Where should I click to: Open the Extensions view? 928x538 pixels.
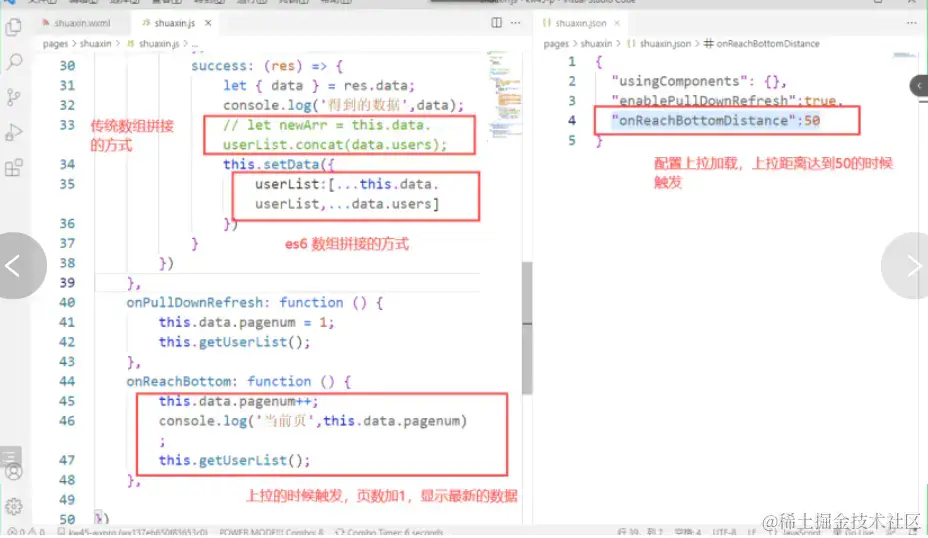tap(14, 168)
